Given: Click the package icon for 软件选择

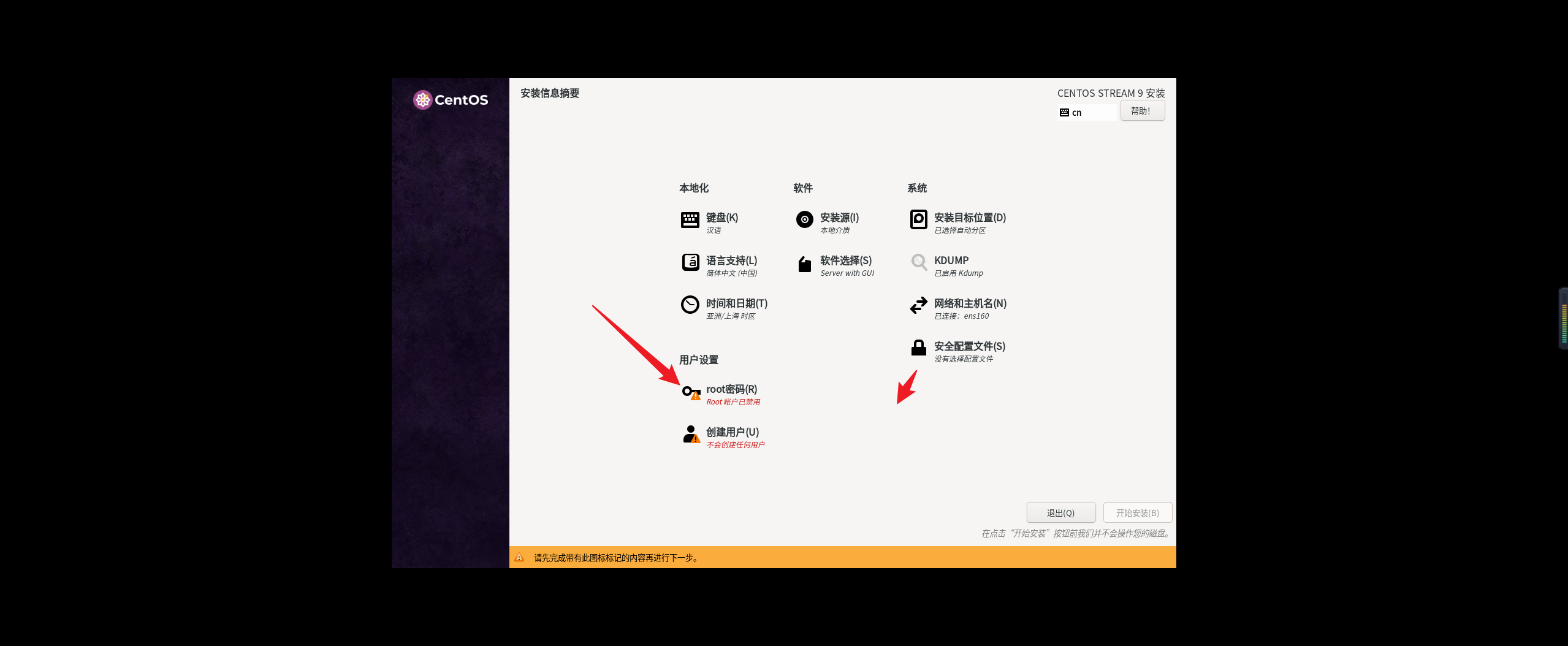Looking at the screenshot, I should 804,264.
